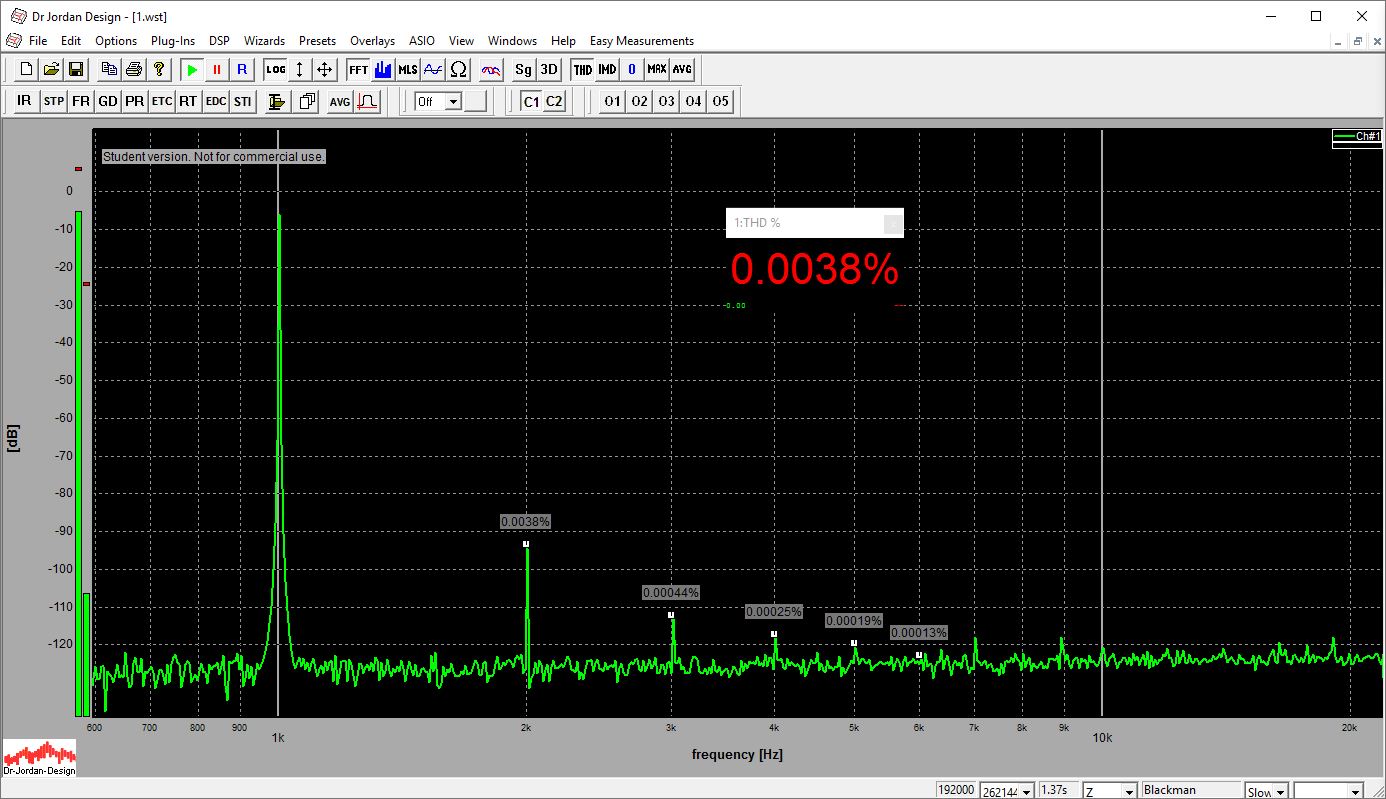Screen dimensions: 1386x799
Task: Show the IR impulse response view
Action: (x=25, y=101)
